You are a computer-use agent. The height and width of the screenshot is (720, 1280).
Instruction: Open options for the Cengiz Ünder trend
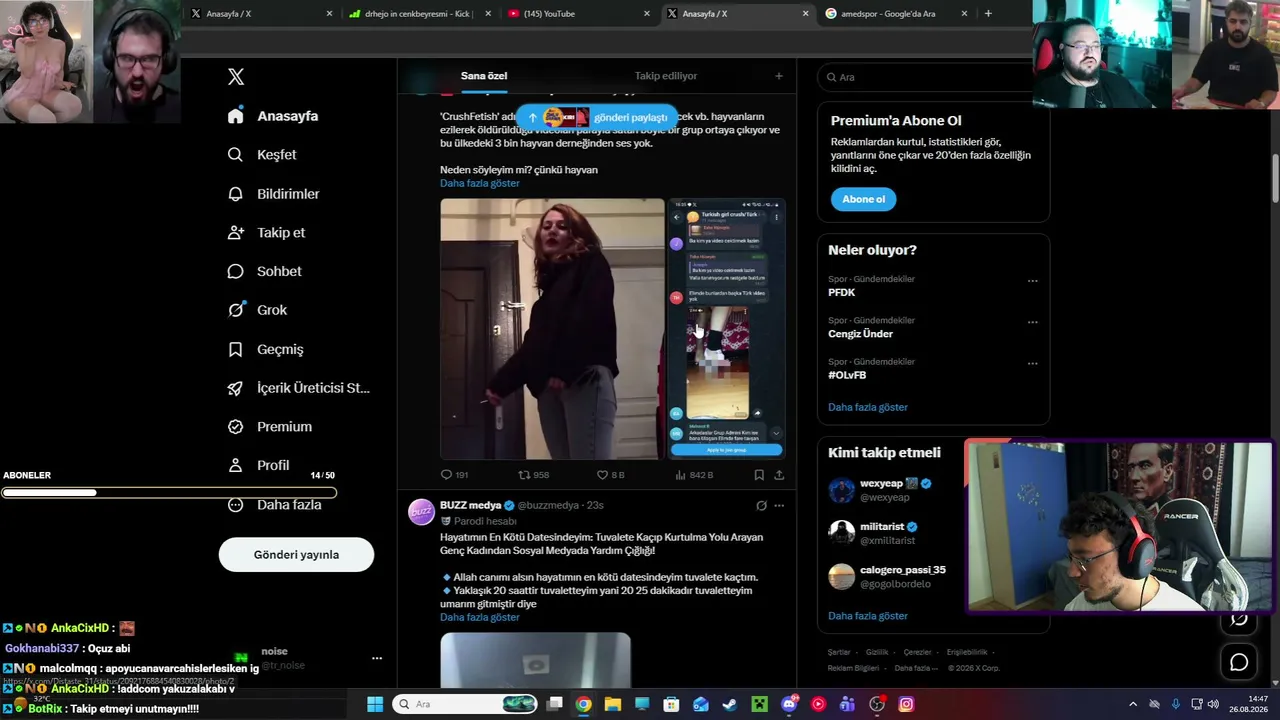pyautogui.click(x=1033, y=322)
